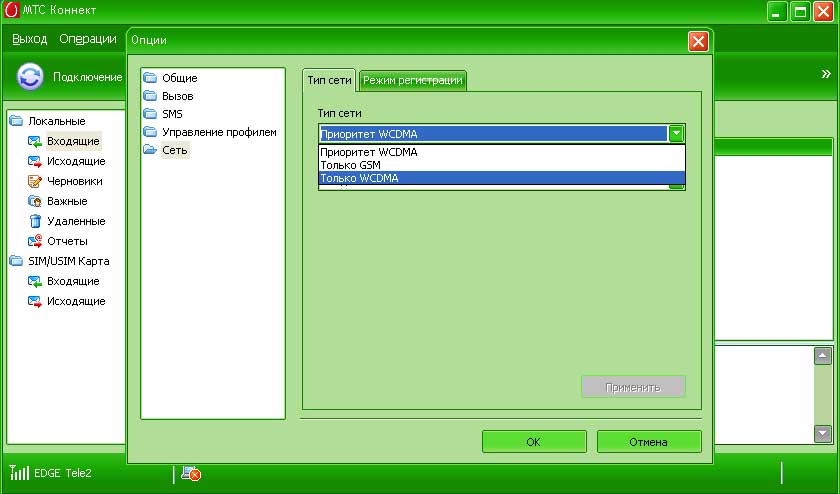The height and width of the screenshot is (494, 840).
Task: Click the EDGE Tele2 status text
Action: point(63,473)
